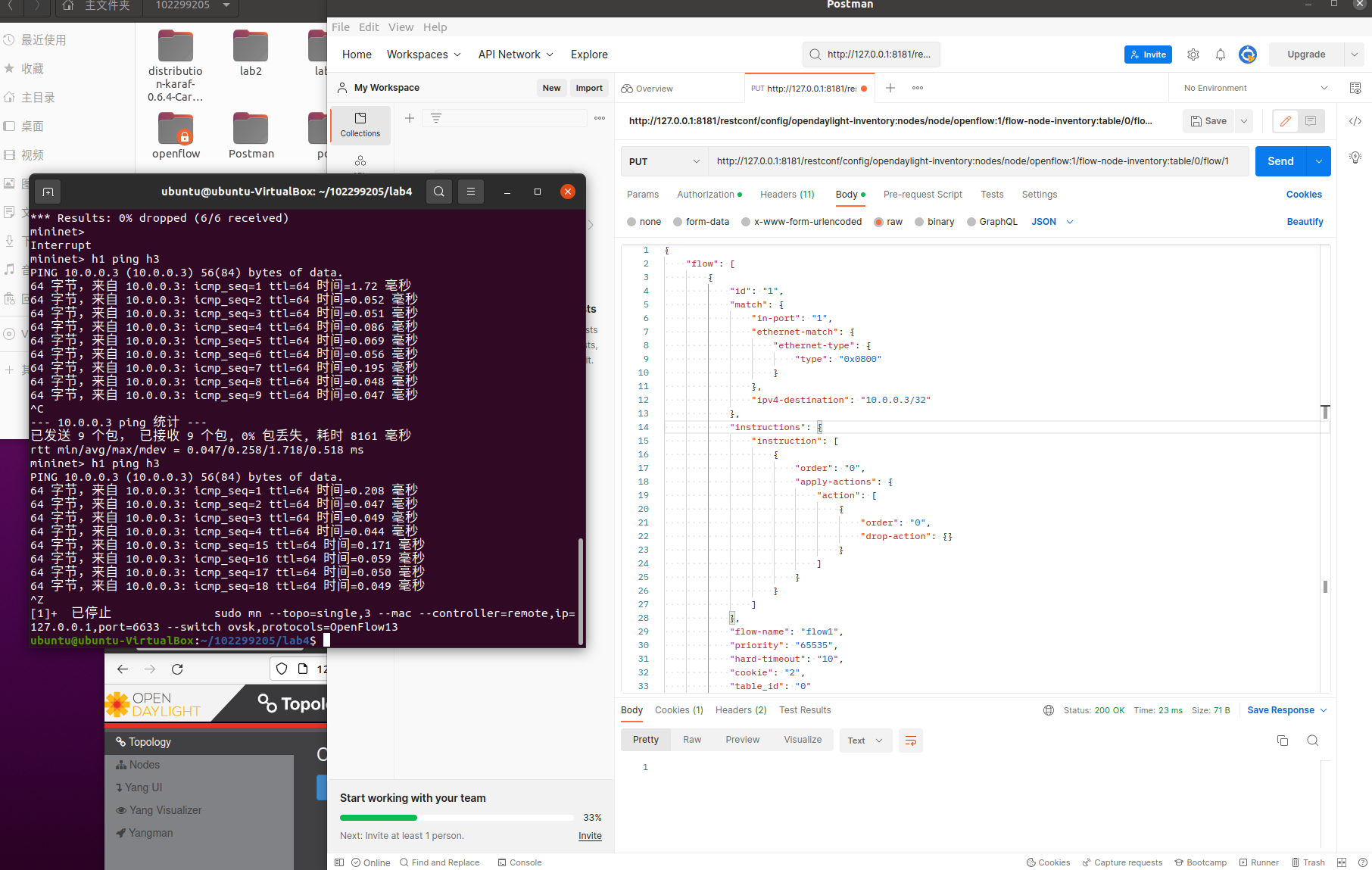Open the Postman sync account avatar

click(1248, 55)
